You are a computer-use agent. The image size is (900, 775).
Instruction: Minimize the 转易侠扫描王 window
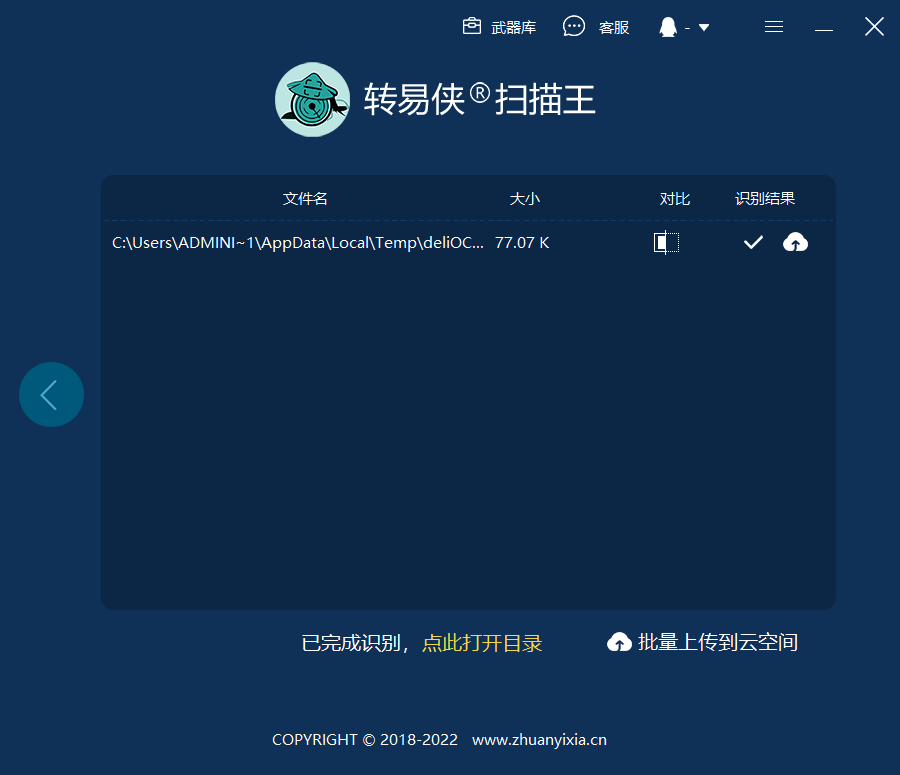[x=824, y=29]
